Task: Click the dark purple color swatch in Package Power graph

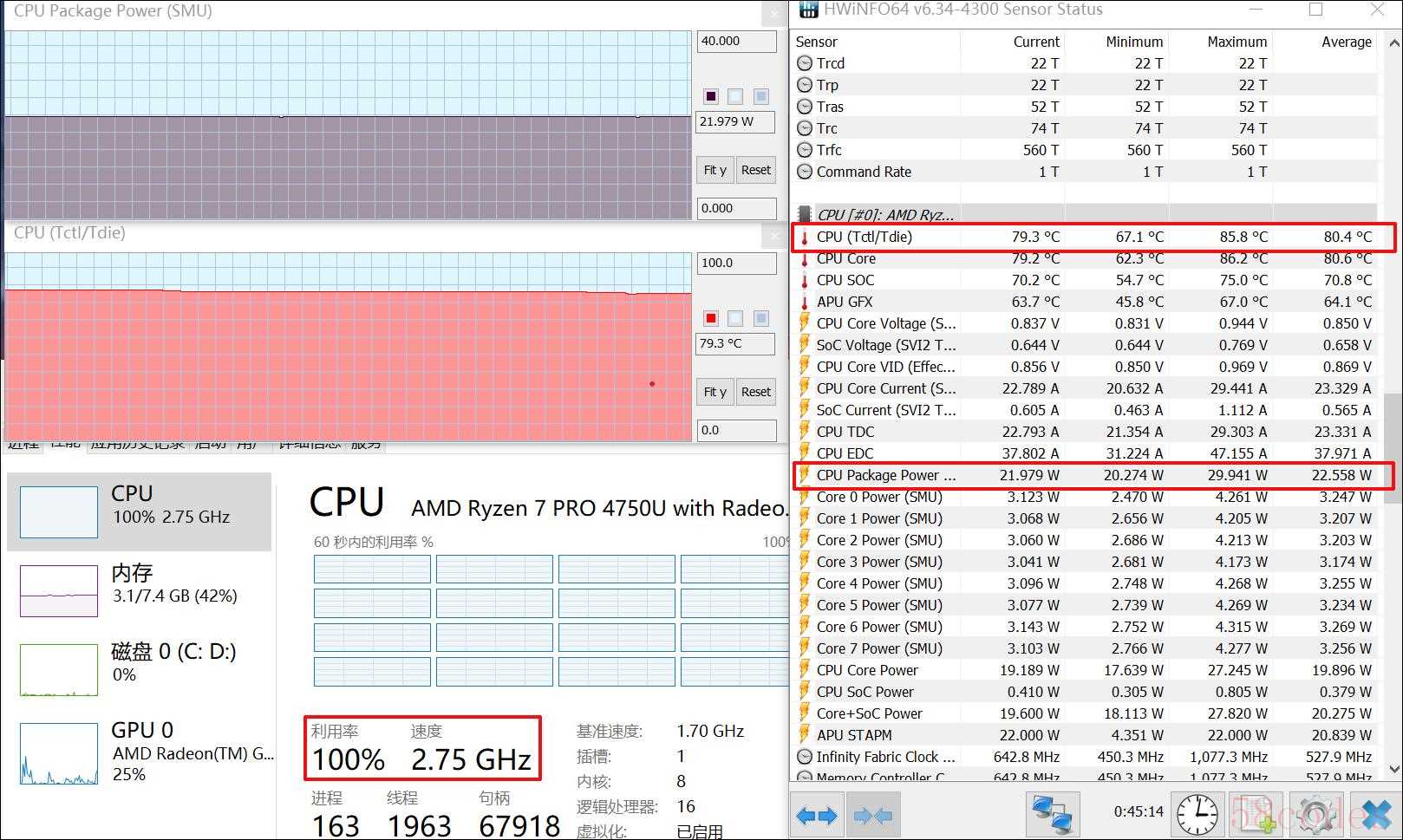Action: click(711, 96)
